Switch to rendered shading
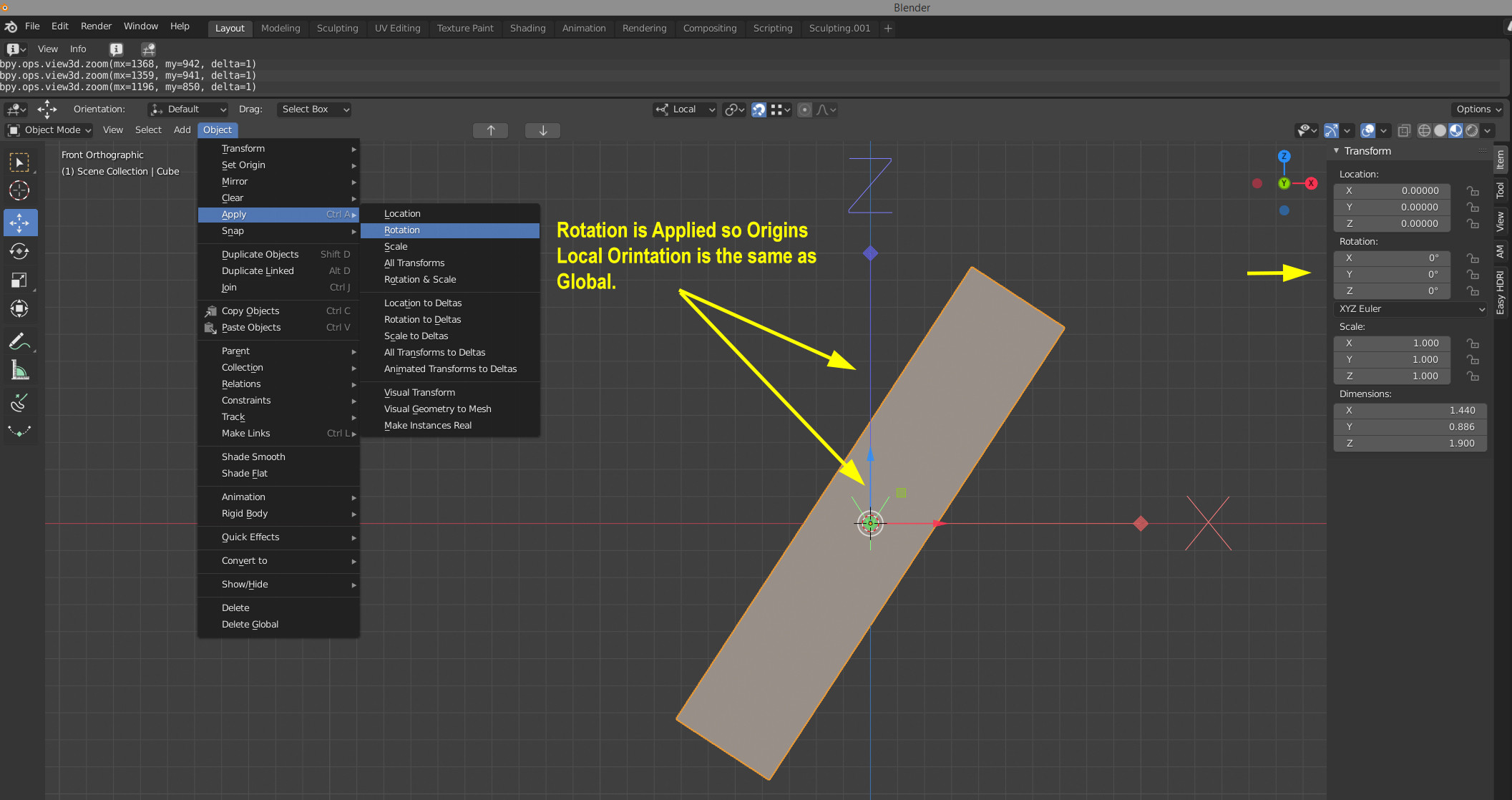Viewport: 1512px width, 800px height. (x=1472, y=130)
